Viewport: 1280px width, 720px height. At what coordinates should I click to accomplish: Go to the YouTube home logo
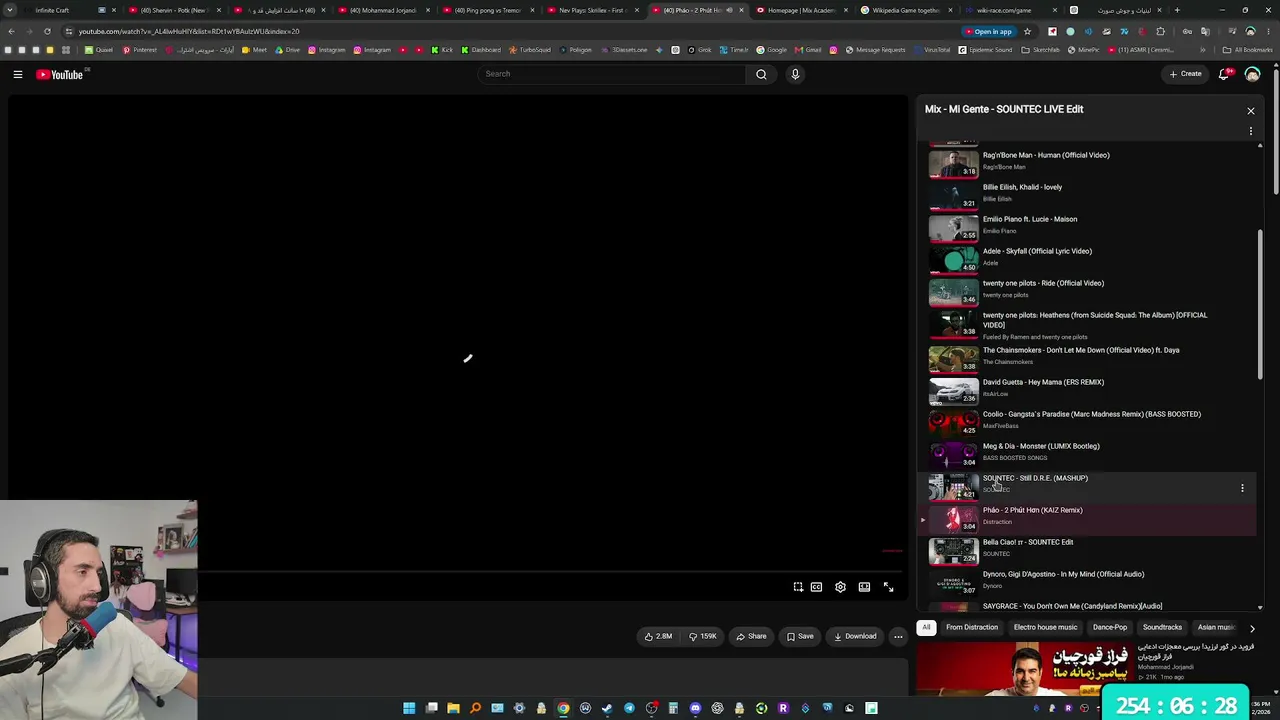(x=60, y=74)
